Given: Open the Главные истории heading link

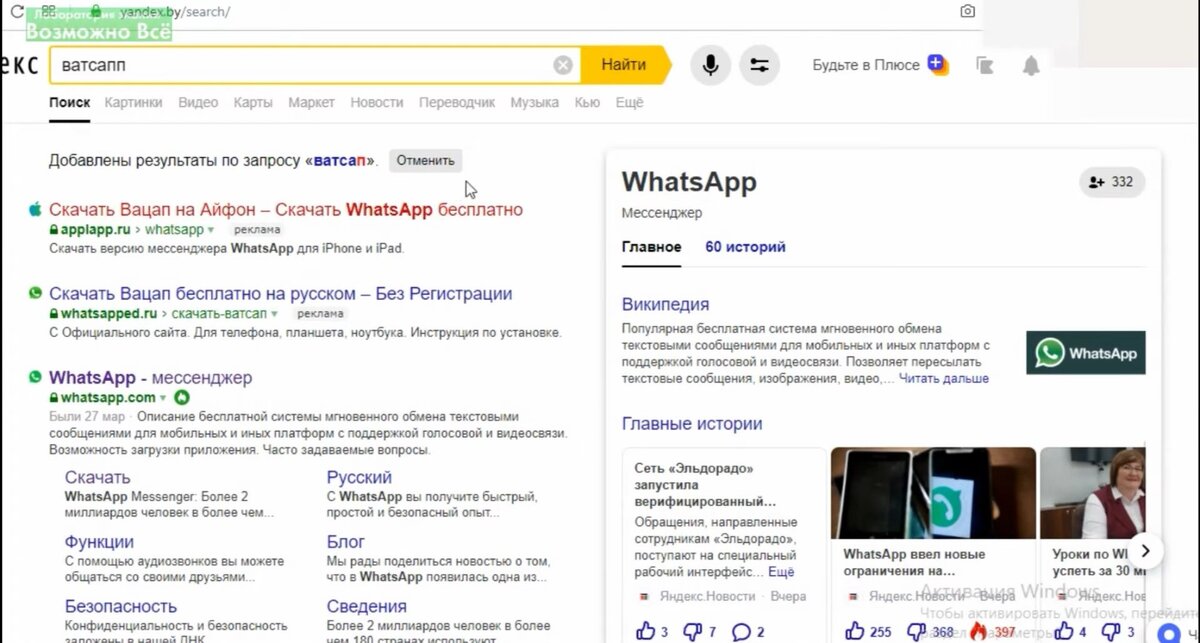Looking at the screenshot, I should click(692, 424).
